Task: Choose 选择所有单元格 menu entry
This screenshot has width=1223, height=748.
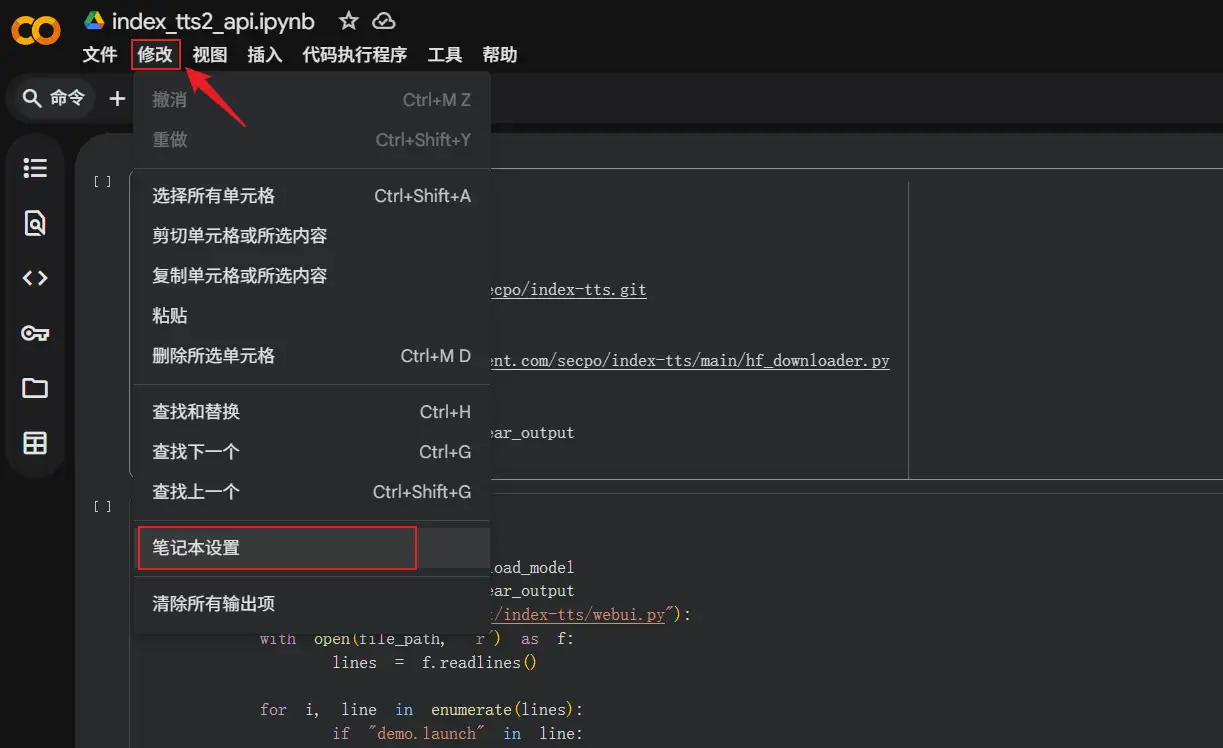Action: pos(213,196)
